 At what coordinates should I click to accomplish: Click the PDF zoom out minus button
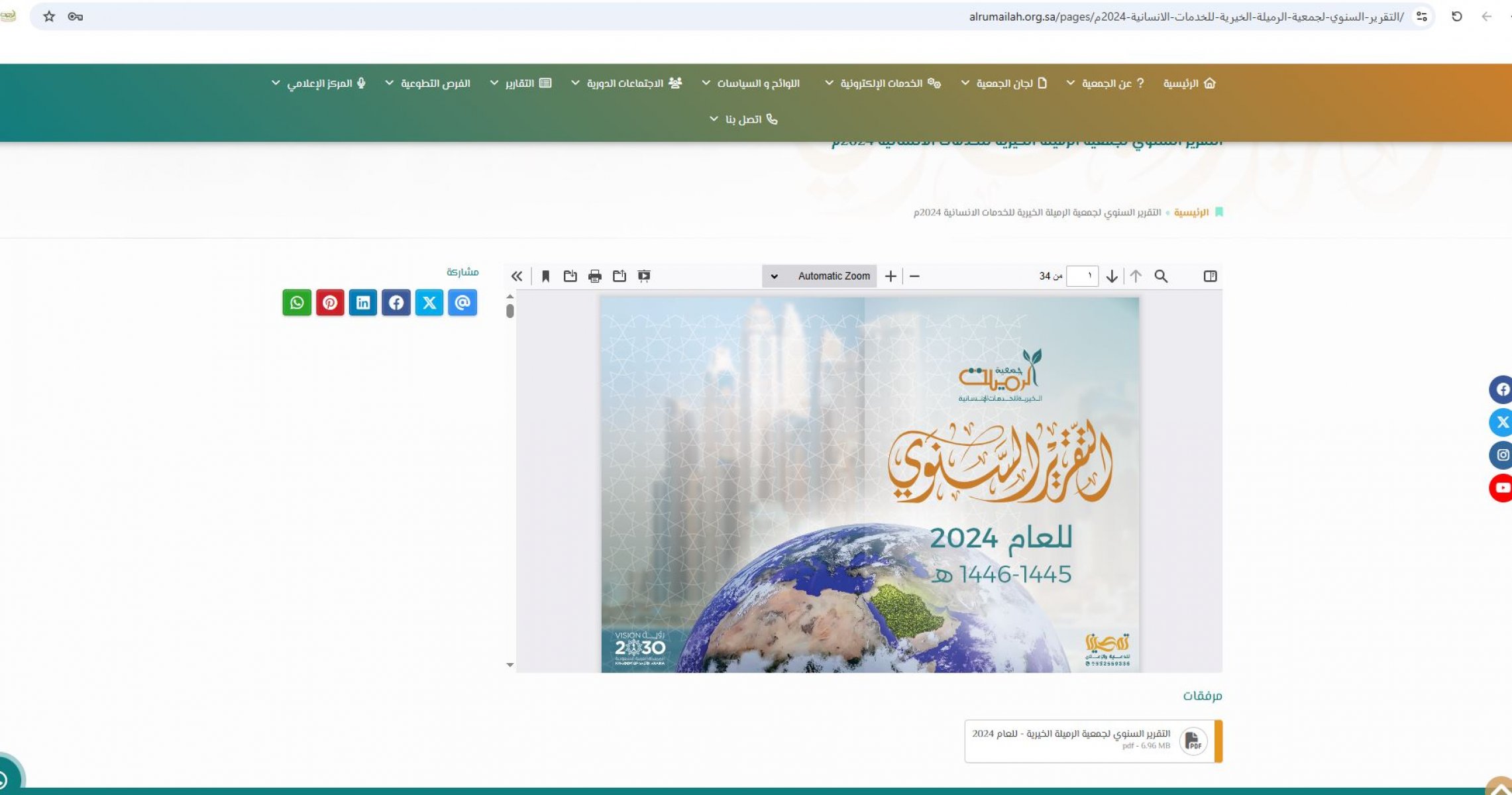point(914,276)
